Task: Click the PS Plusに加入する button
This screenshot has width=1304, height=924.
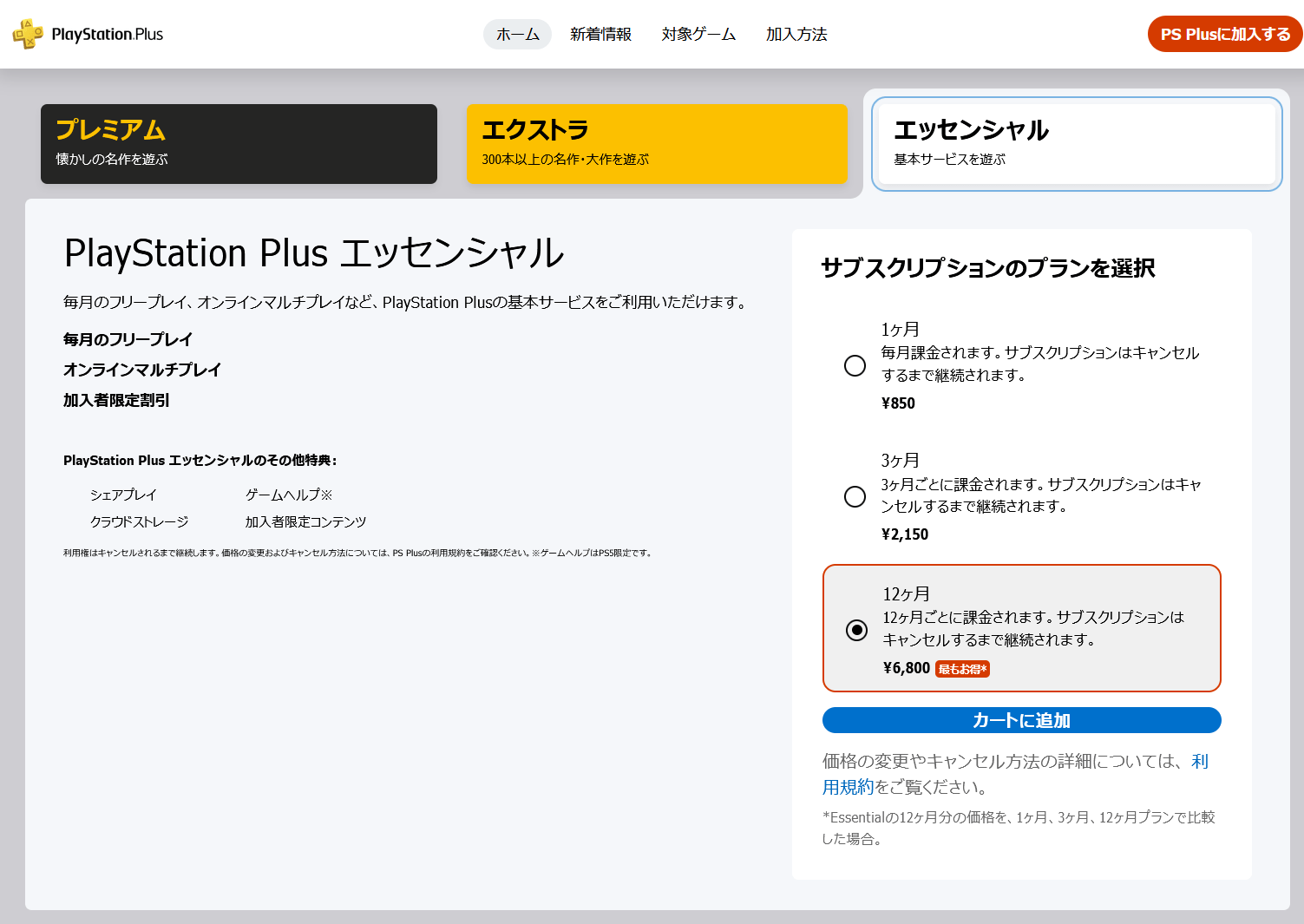Action: (1225, 34)
